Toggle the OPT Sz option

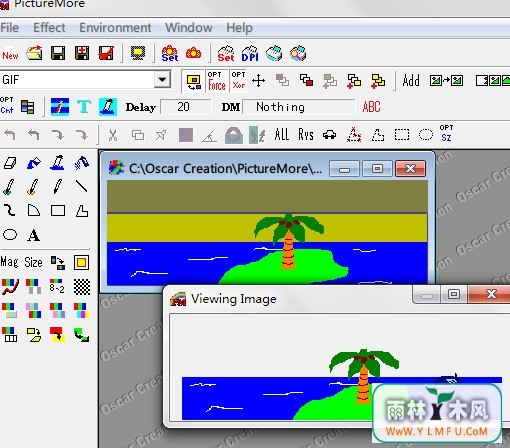(x=446, y=133)
